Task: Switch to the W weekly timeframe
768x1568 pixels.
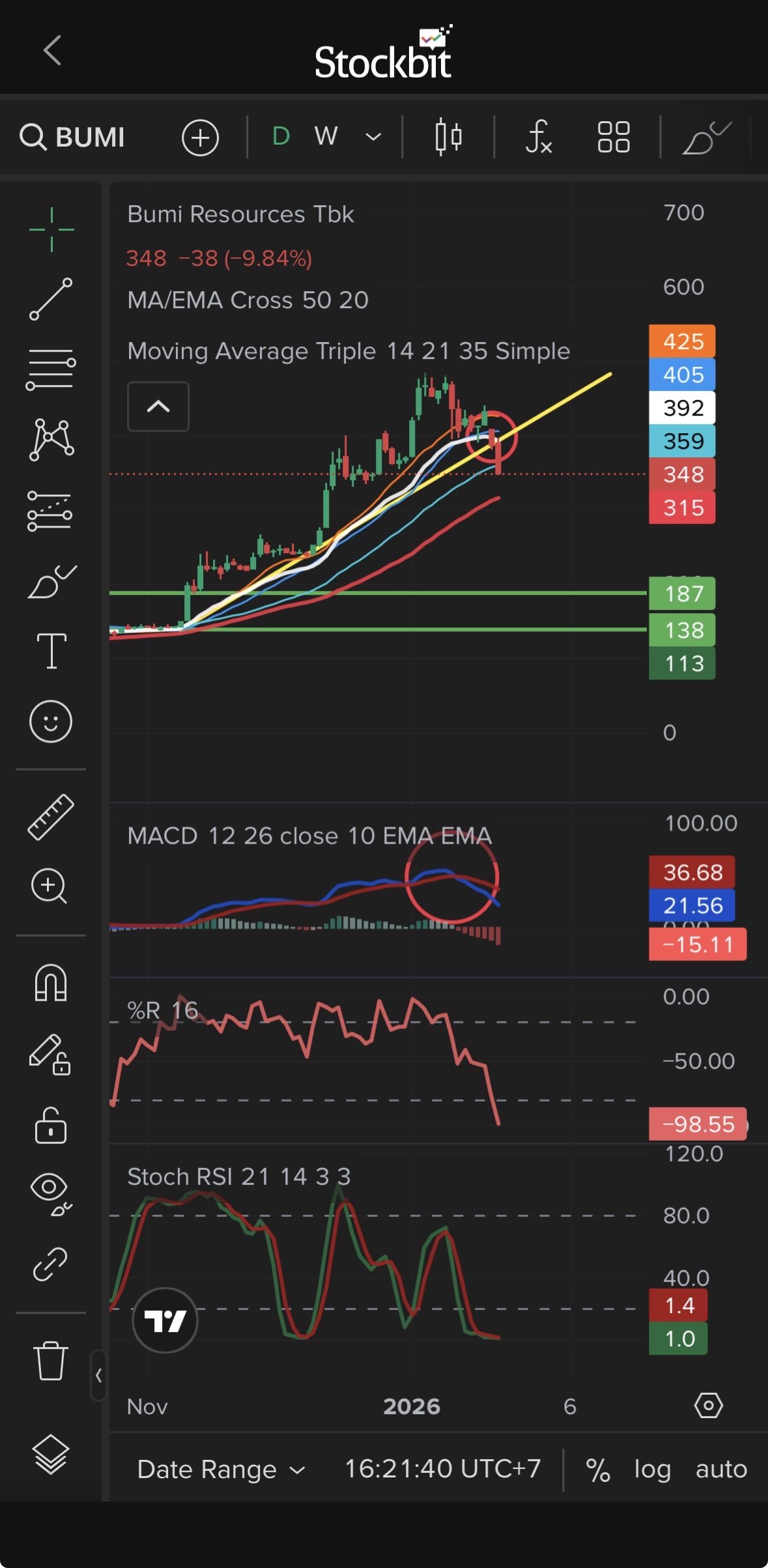Action: pos(326,137)
